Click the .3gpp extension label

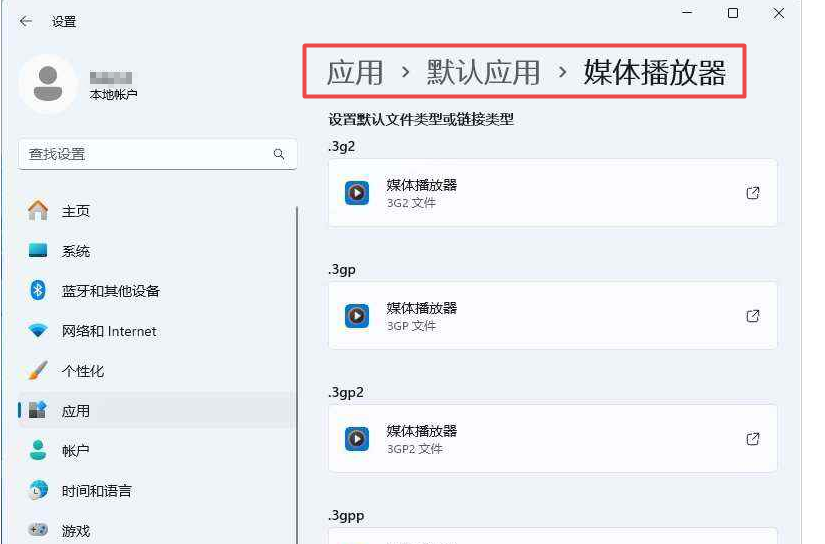pos(346,516)
